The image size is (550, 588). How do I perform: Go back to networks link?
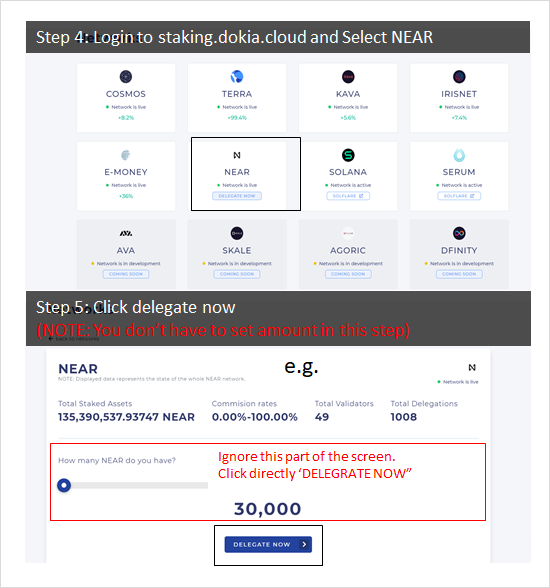(74, 339)
